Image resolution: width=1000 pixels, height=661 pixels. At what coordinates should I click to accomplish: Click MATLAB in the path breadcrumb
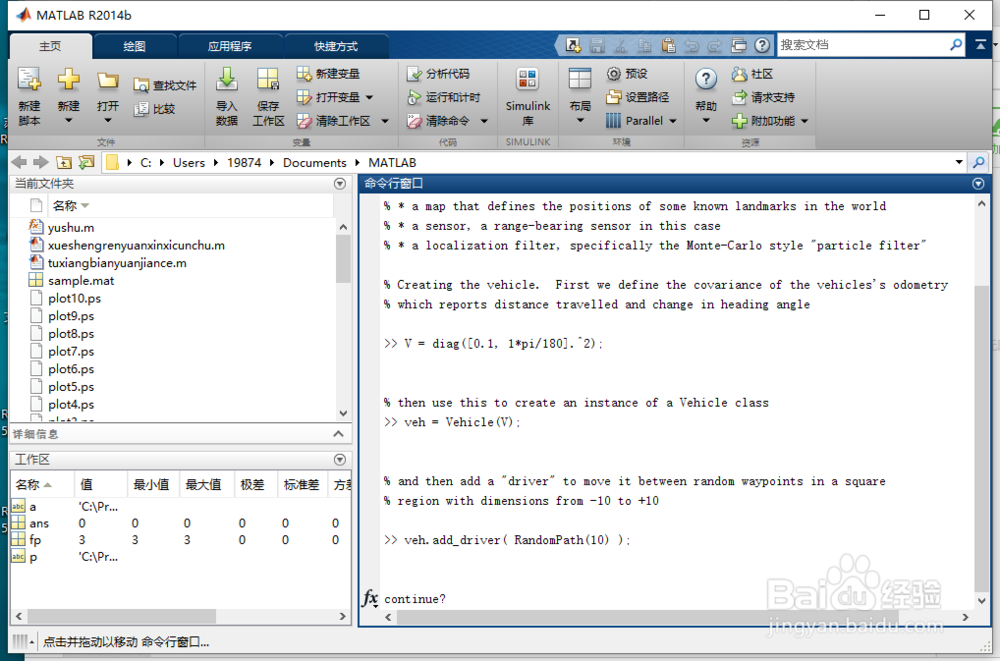pyautogui.click(x=392, y=163)
